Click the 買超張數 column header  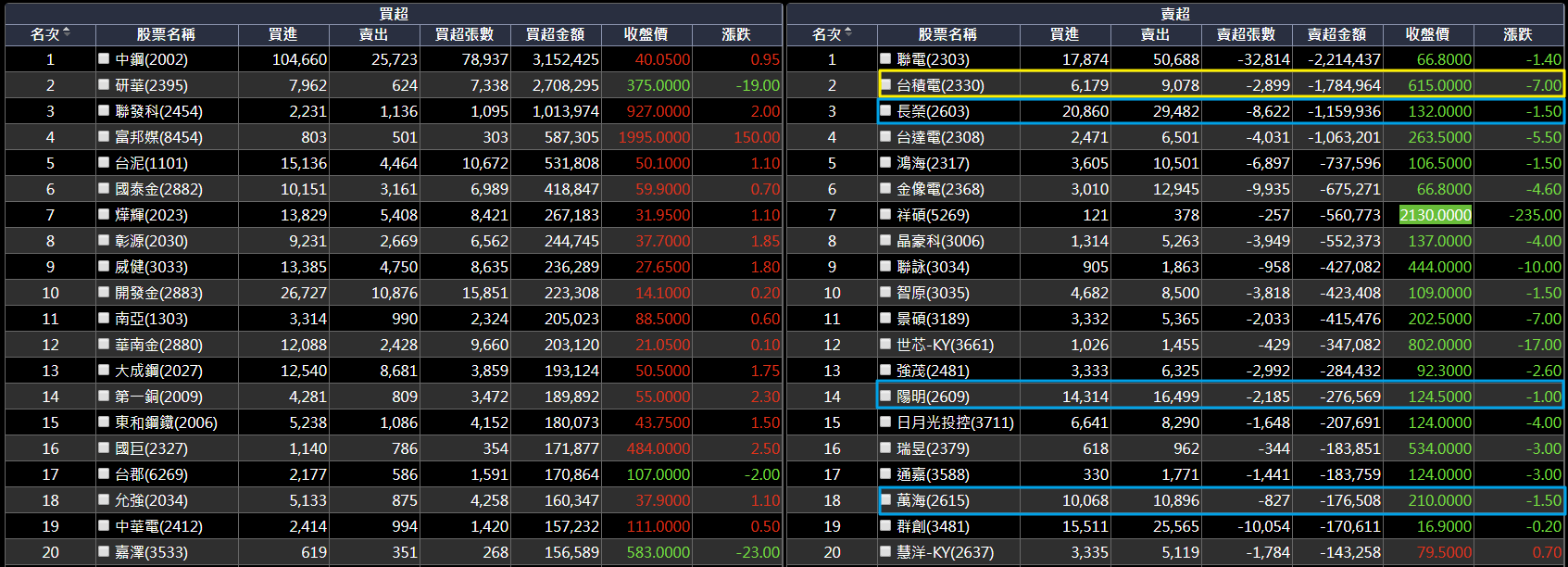click(465, 34)
